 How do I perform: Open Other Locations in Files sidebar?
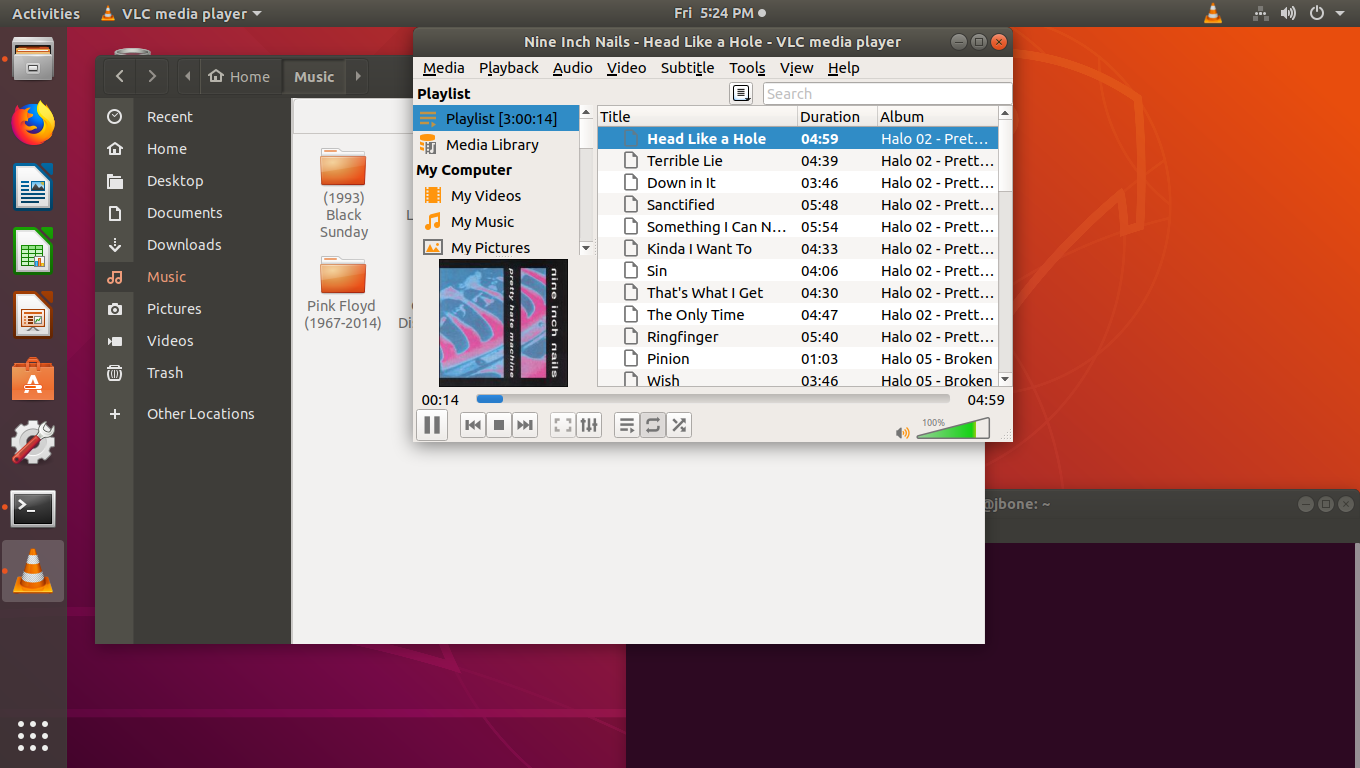(192, 414)
